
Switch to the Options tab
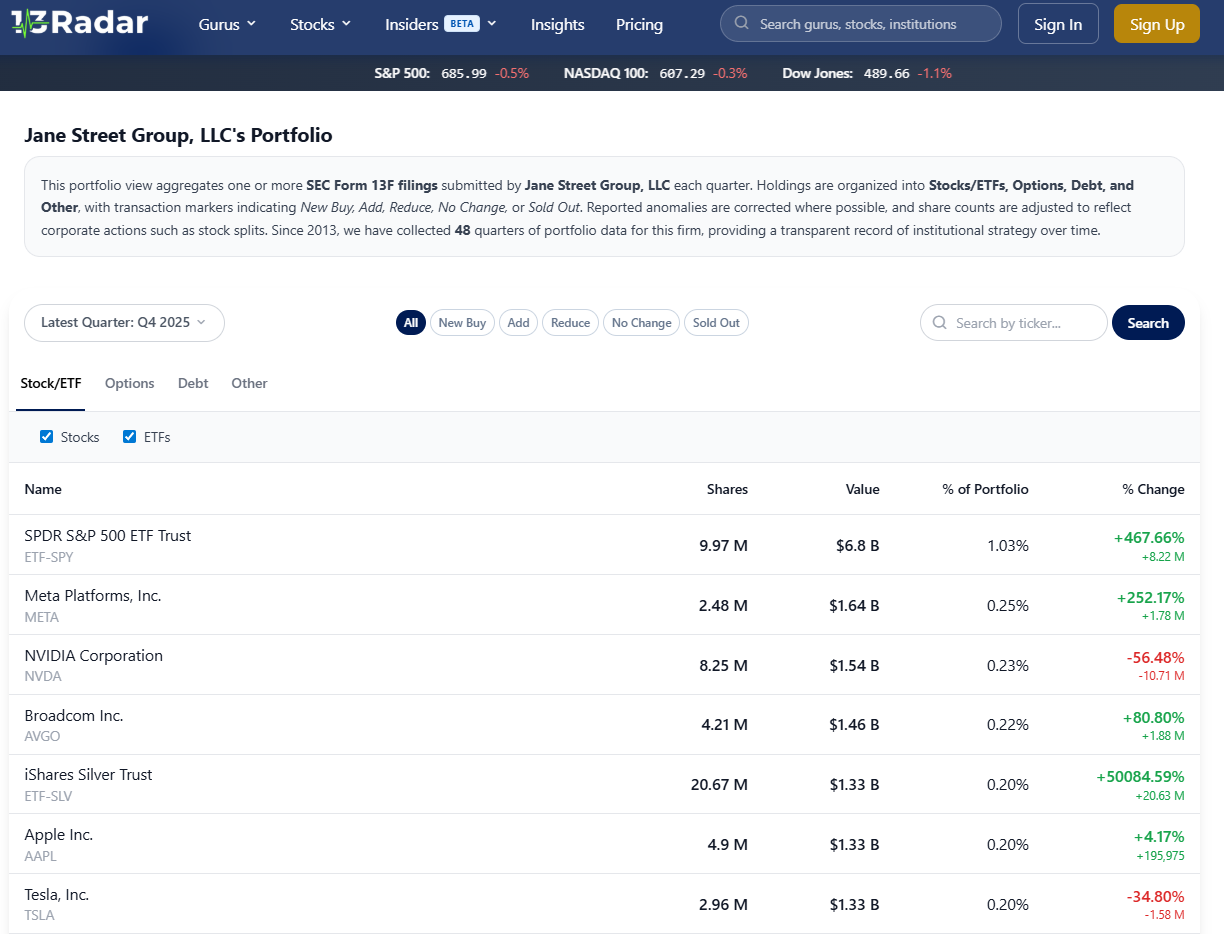click(x=130, y=383)
